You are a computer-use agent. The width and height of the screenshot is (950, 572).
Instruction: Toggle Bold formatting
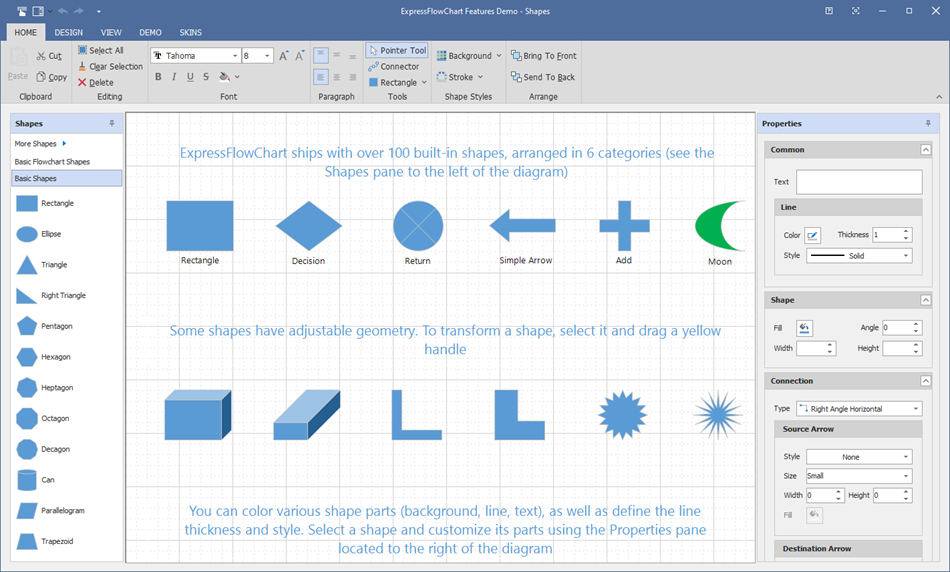[158, 77]
